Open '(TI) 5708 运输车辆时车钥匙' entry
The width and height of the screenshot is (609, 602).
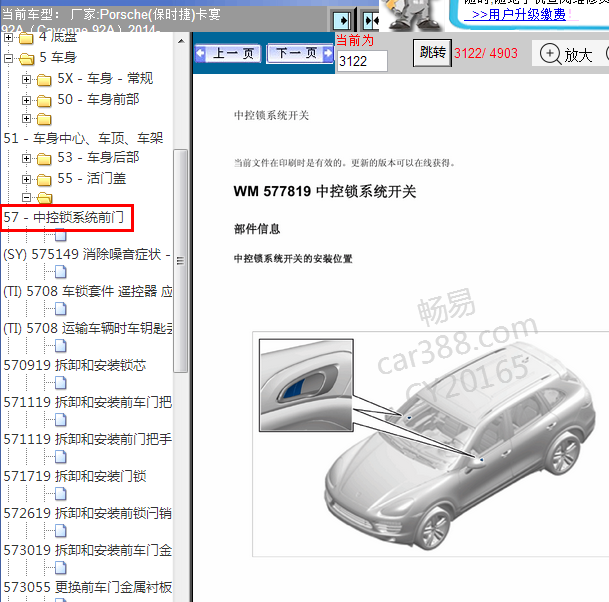(x=87, y=328)
